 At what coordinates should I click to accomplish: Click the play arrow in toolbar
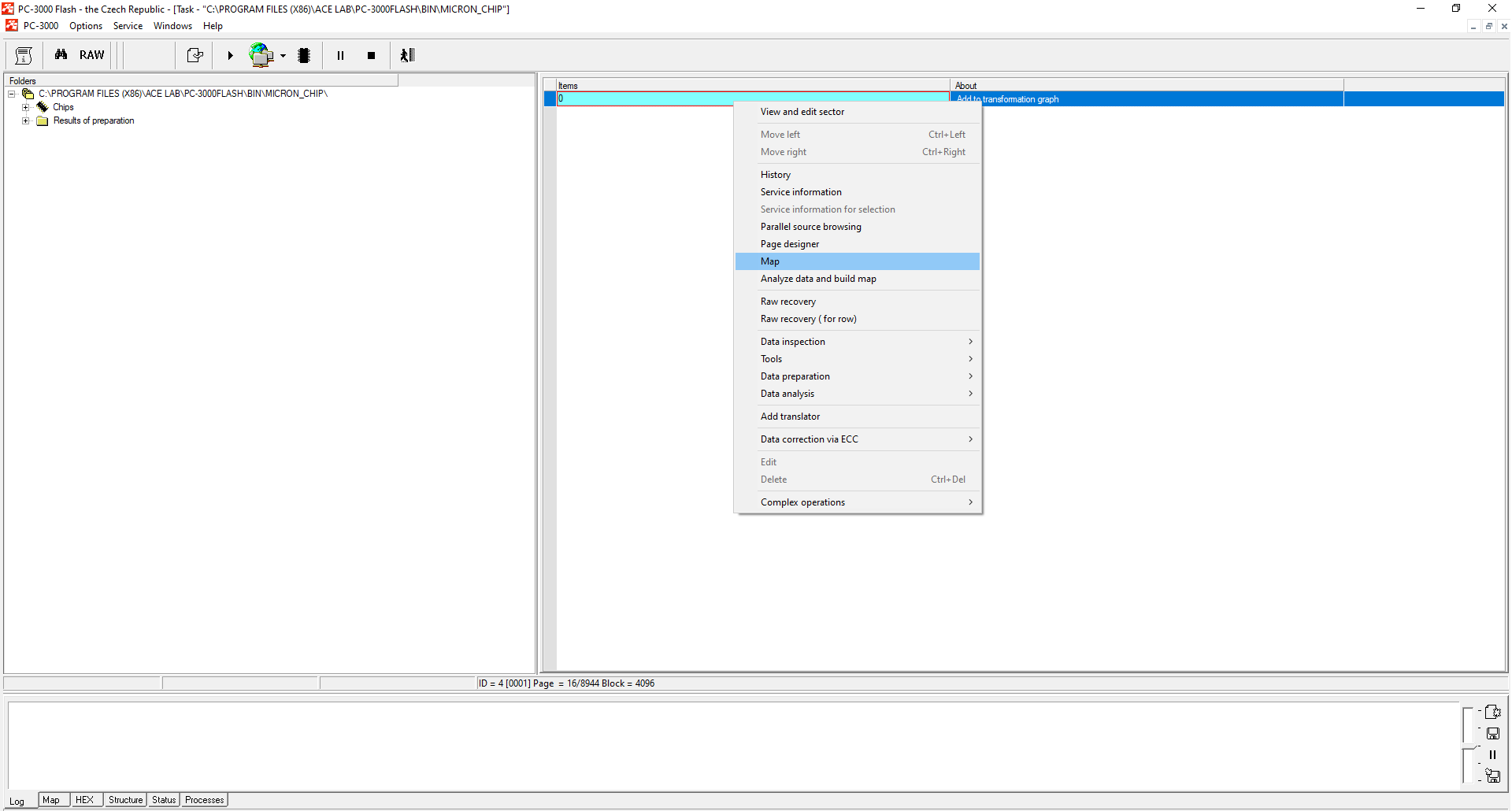[230, 55]
